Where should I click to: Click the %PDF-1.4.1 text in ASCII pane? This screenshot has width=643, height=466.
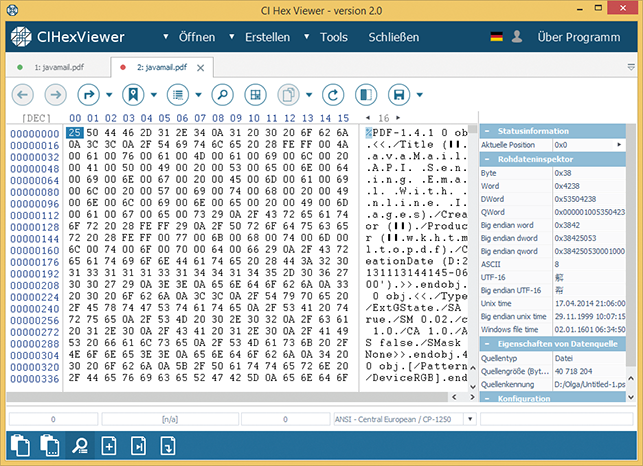click(399, 133)
